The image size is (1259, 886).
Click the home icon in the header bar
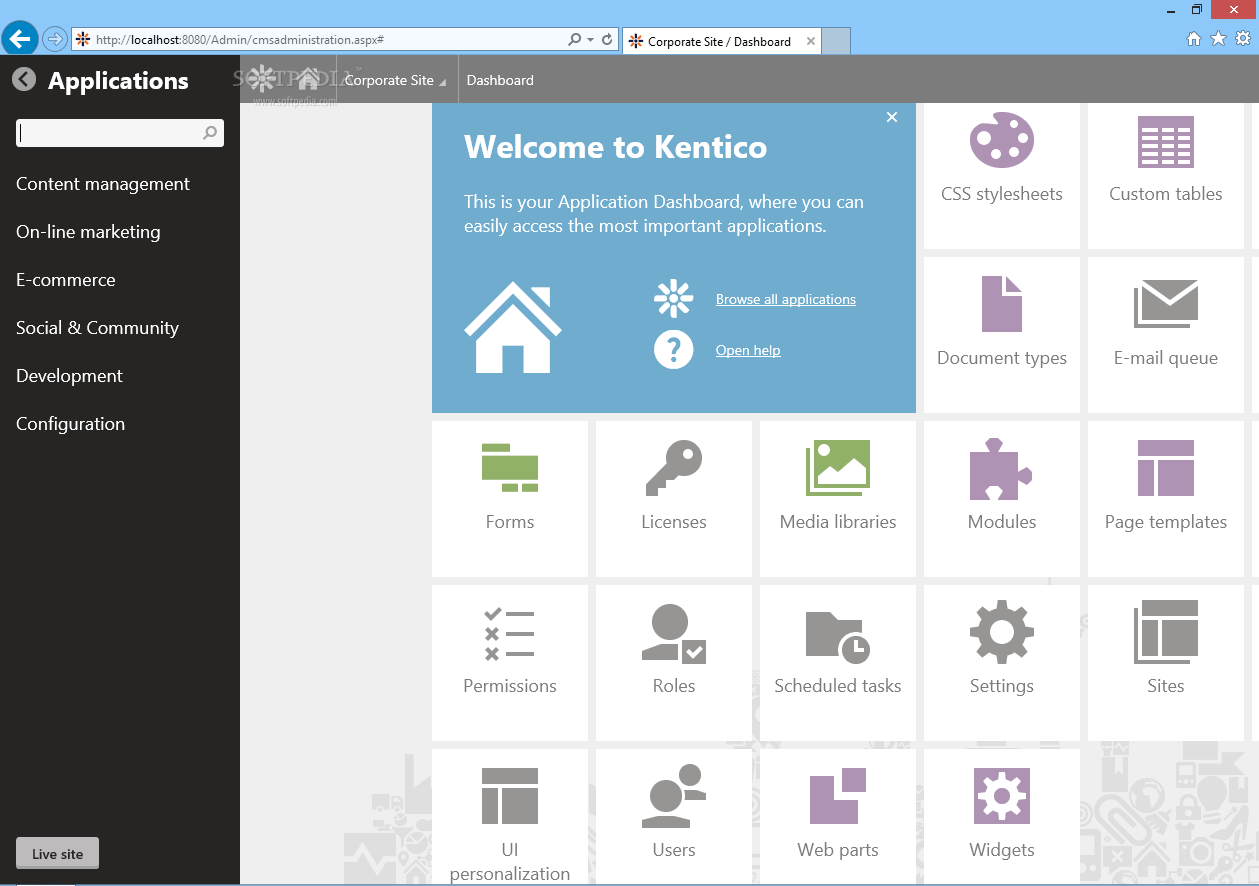tap(309, 78)
